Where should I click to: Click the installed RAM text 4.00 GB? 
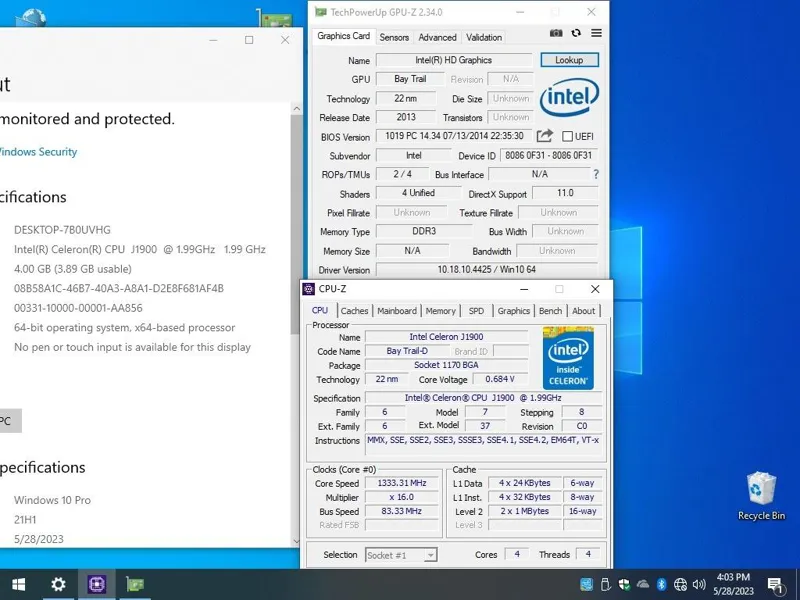[x=72, y=268]
